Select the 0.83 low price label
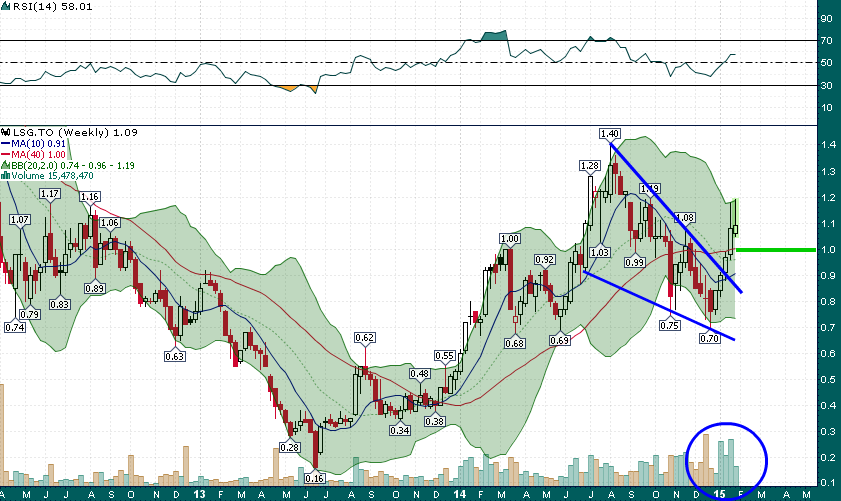Viewport: 841px width, 501px height. pyautogui.click(x=60, y=305)
